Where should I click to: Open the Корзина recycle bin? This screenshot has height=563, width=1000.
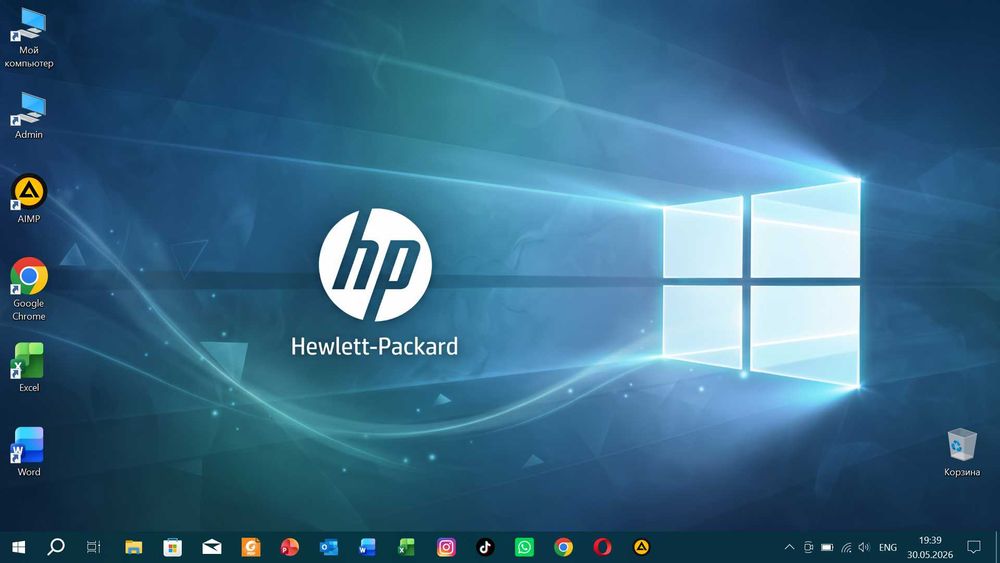(x=962, y=452)
